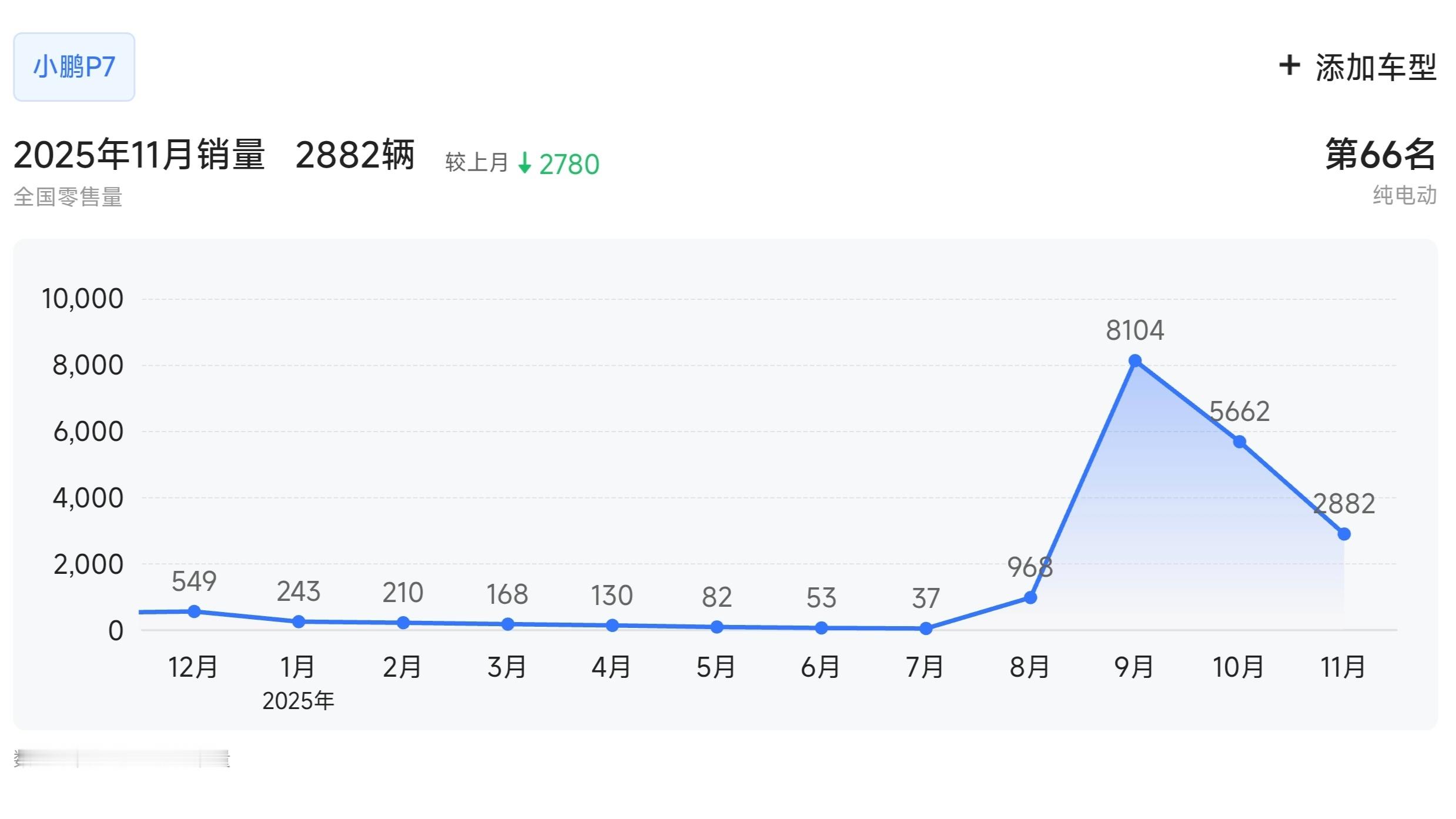Click the 第66名 ranking text

point(1380,155)
